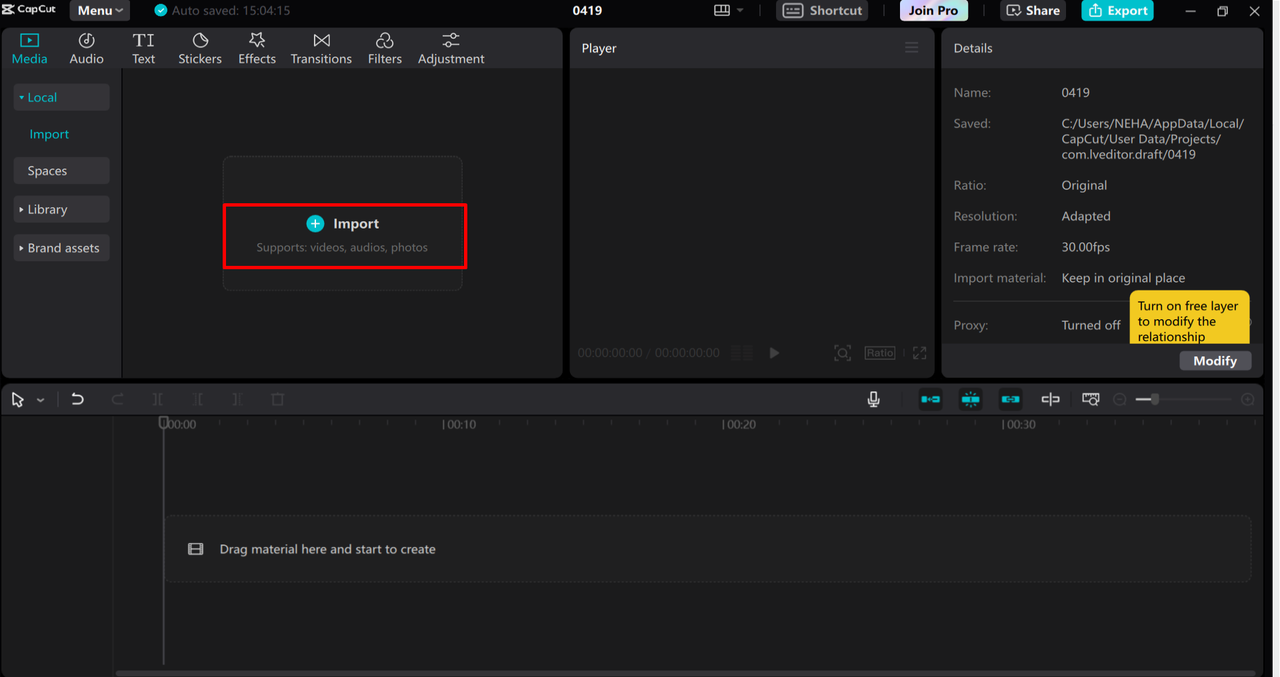Click the Undo arrow in timeline toolbar
This screenshot has width=1280, height=677.
click(77, 399)
